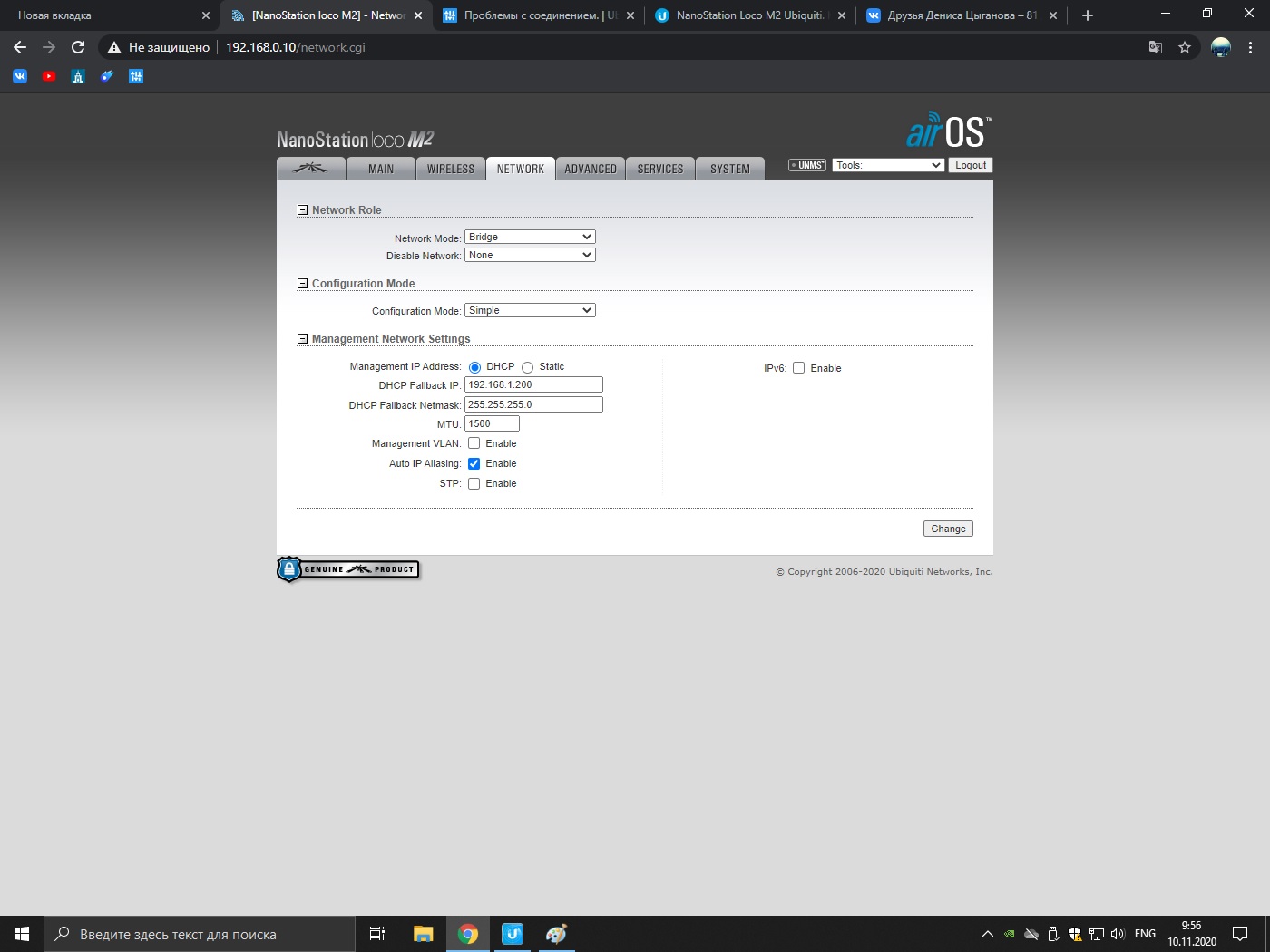Open the Chrome three-dot menu
The image size is (1270, 952).
[1251, 47]
